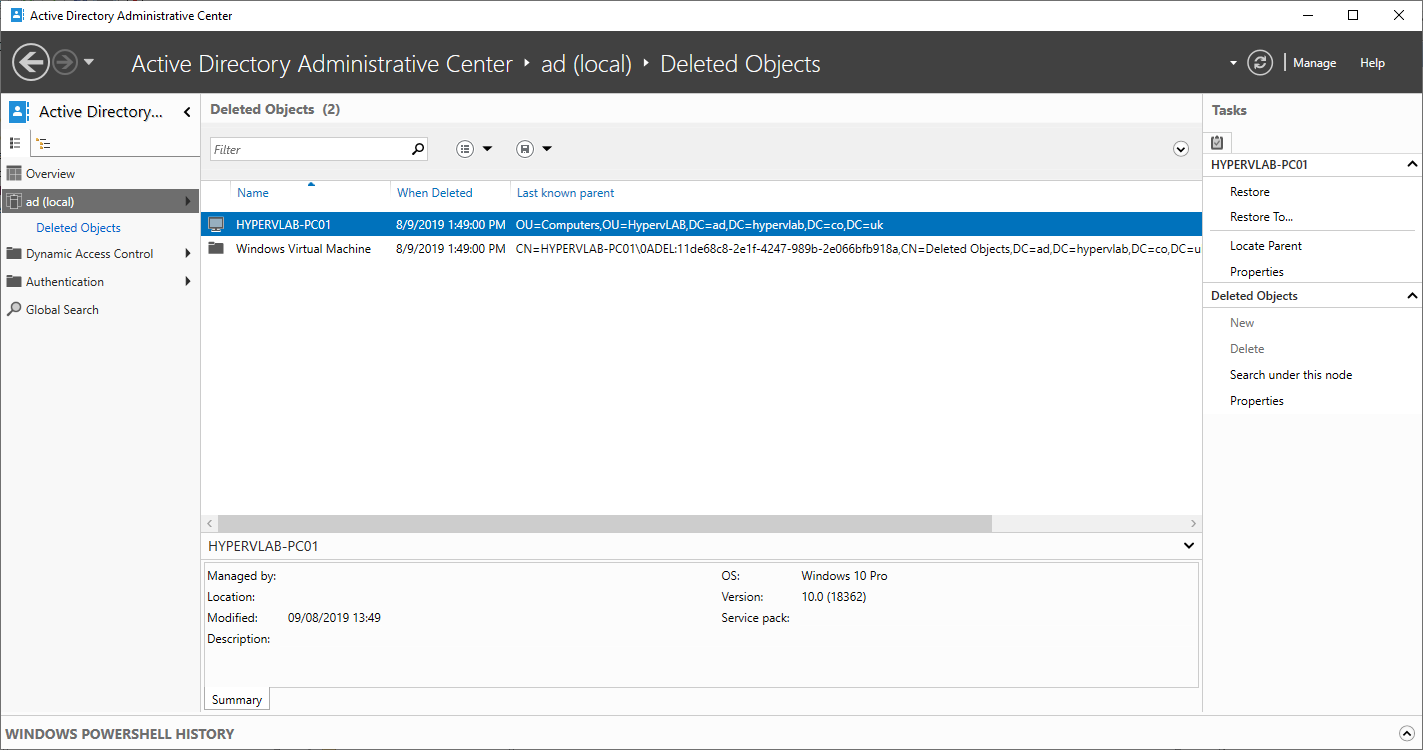Select the Summary tab
Image resolution: width=1423 pixels, height=750 pixels.
pyautogui.click(x=237, y=700)
